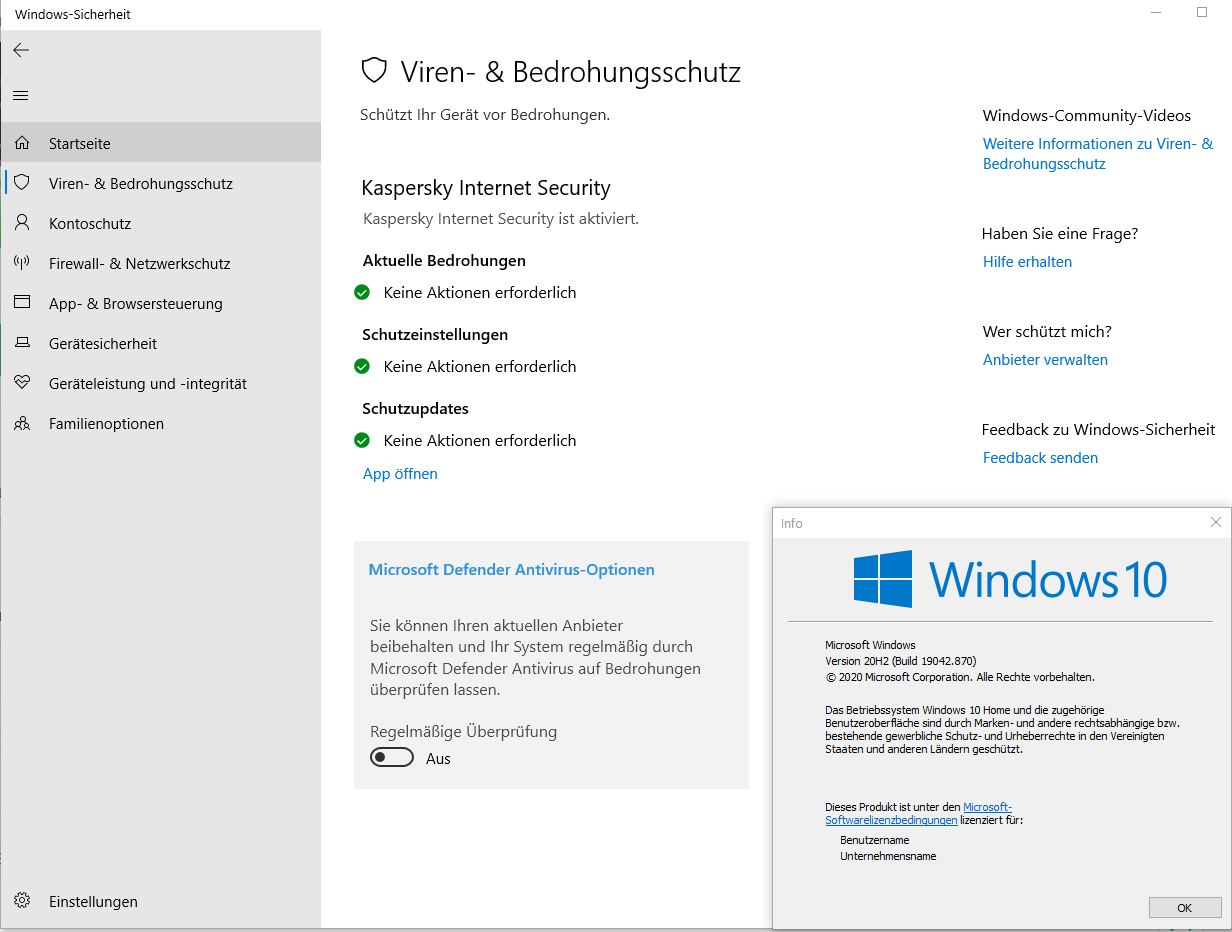
Task: Click green checkmark under Schutzeinstellungen
Action: tap(362, 366)
